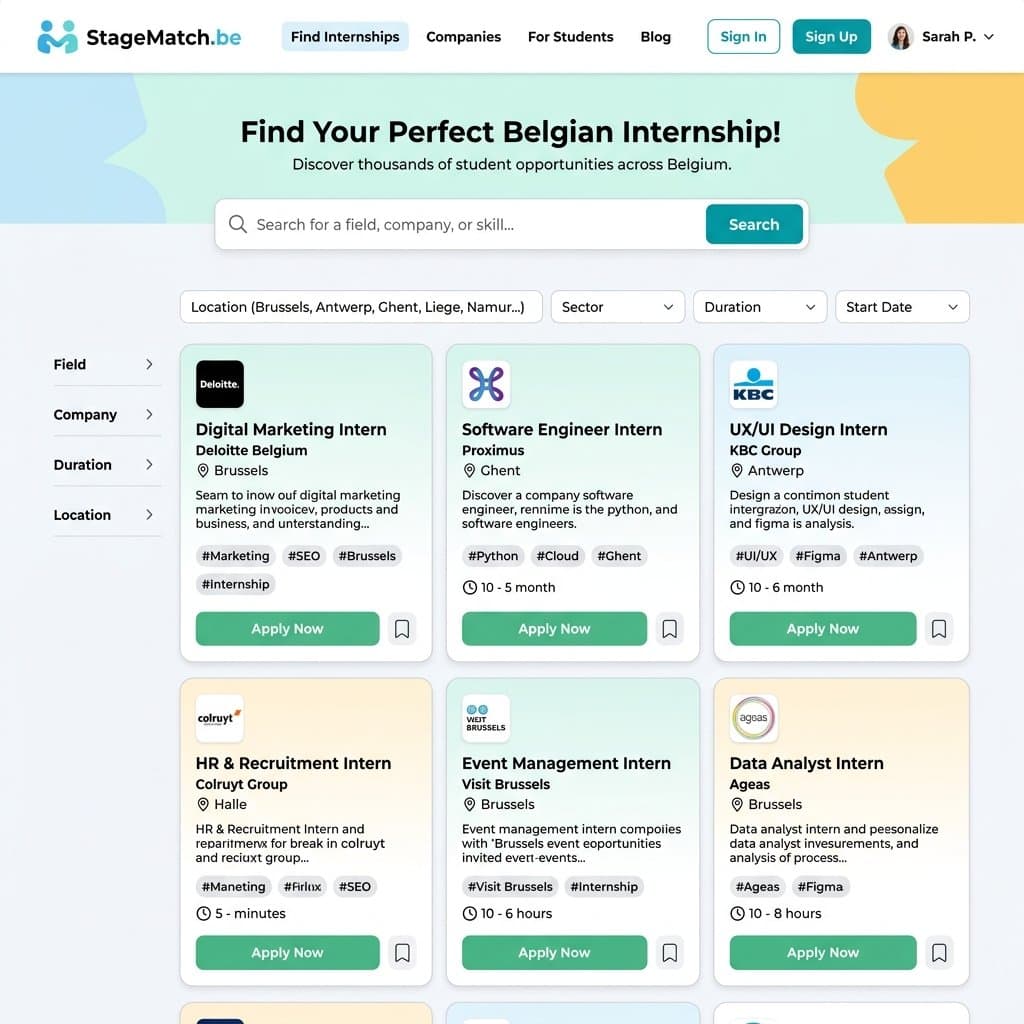Click Sarah P. profile avatar
The height and width of the screenshot is (1024, 1024).
(x=901, y=37)
